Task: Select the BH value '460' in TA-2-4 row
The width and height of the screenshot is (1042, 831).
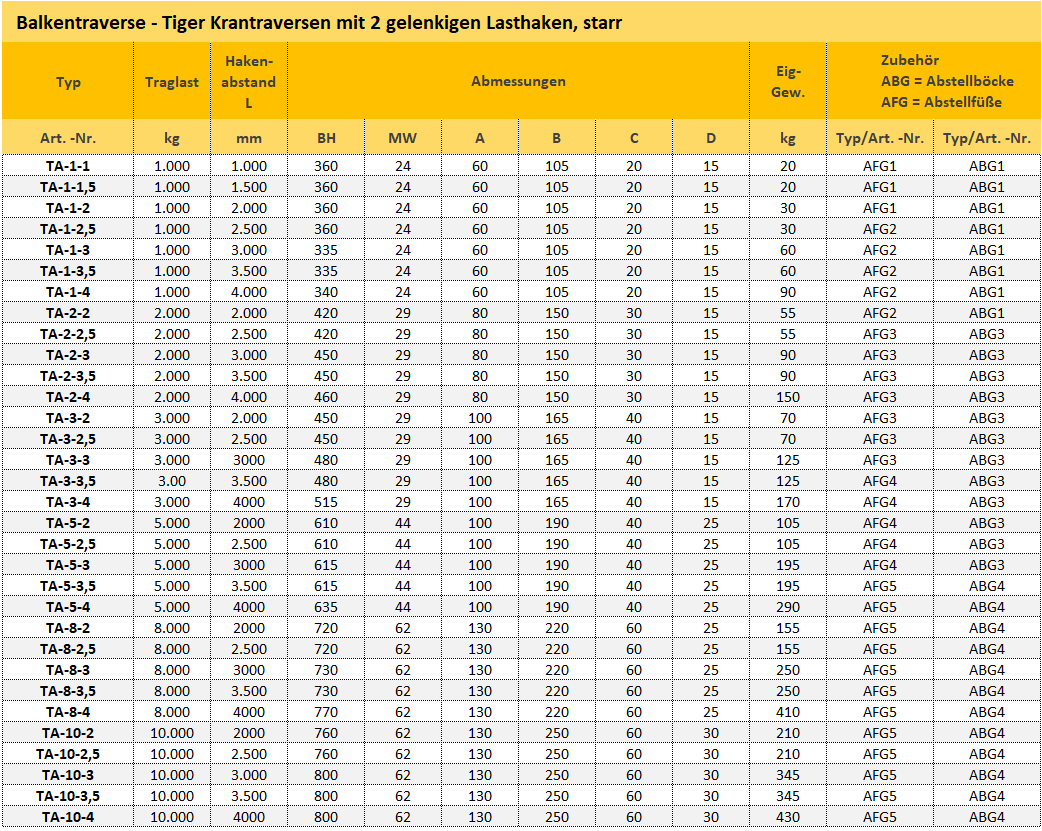Action: click(326, 397)
